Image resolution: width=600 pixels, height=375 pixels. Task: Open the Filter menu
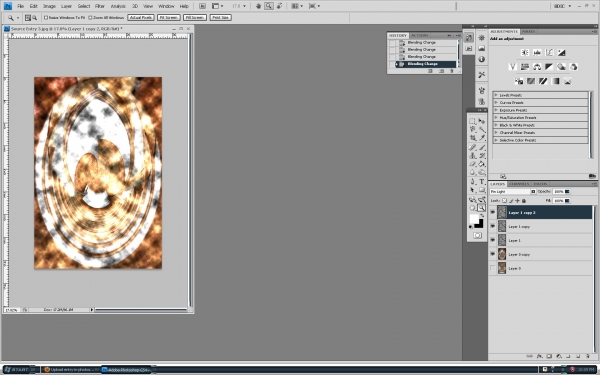(x=100, y=6)
